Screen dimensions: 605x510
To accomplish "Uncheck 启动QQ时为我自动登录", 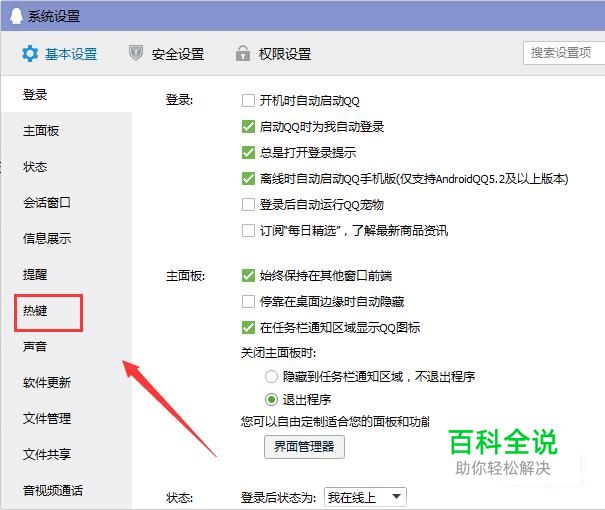I will tap(248, 127).
